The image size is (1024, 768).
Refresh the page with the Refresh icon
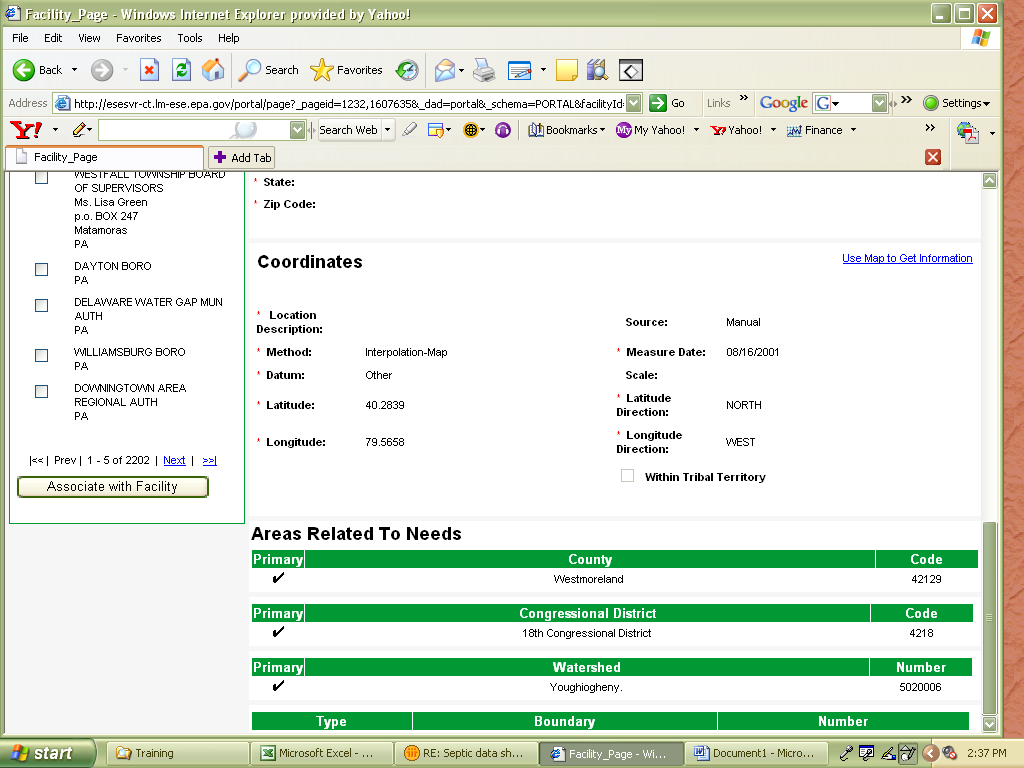[x=181, y=70]
